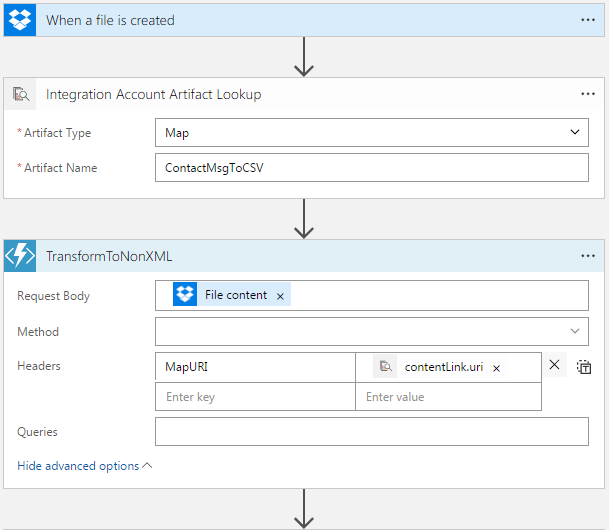
Task: Insert step via arrow below Artifact Lookup
Action: (x=304, y=219)
